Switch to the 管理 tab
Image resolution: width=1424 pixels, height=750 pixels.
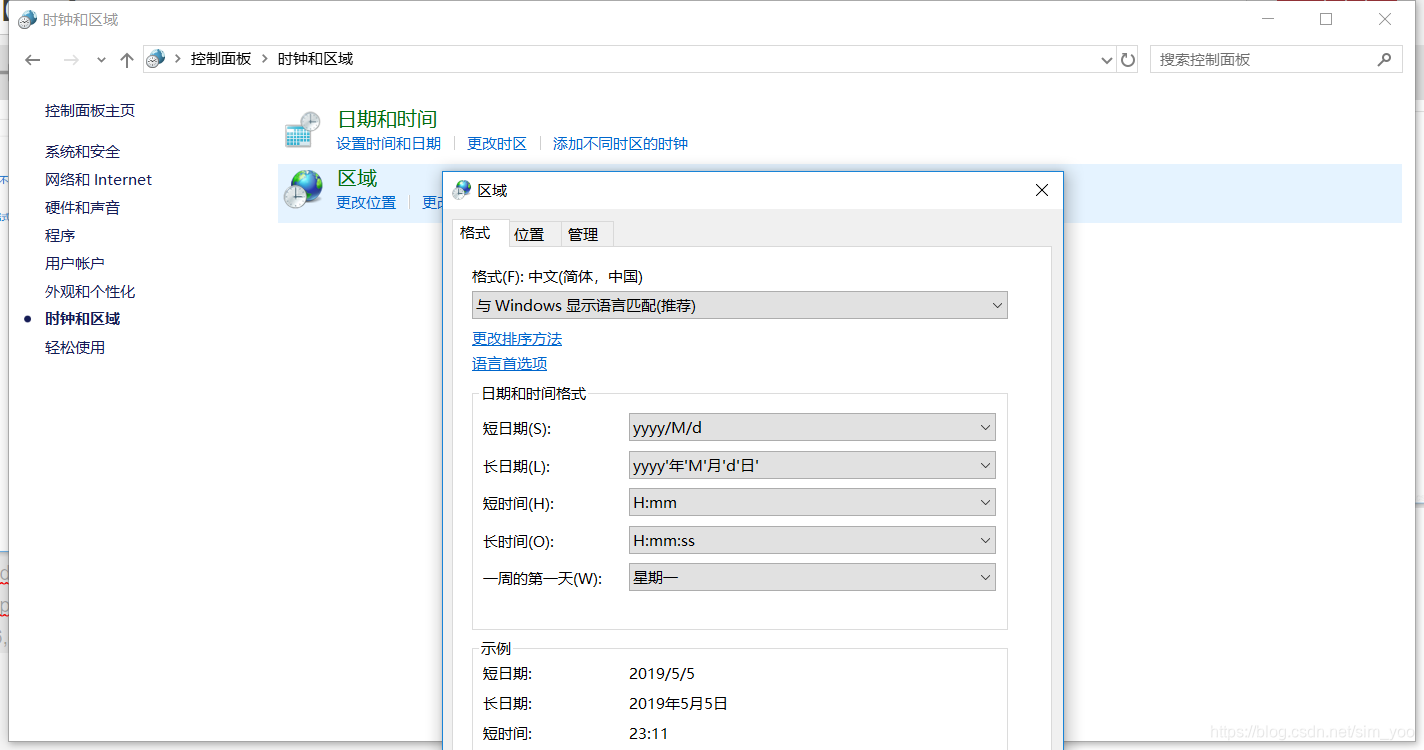(x=587, y=234)
